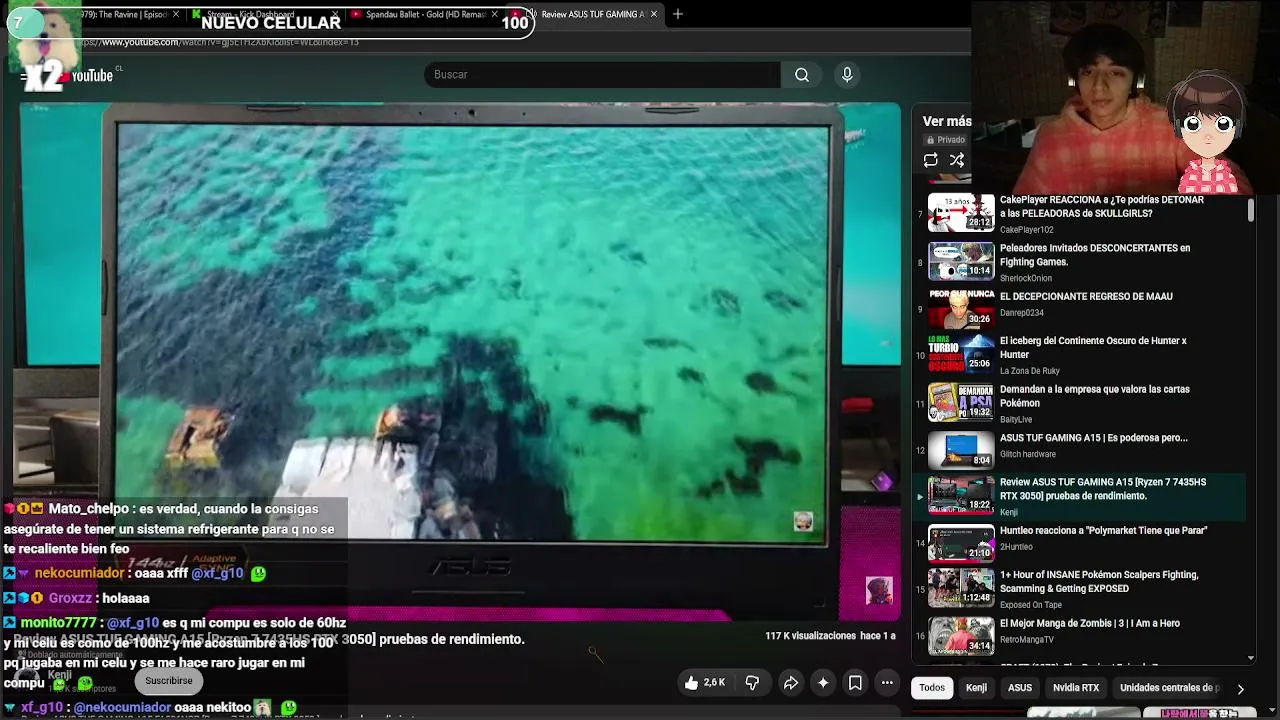Open the CakePlayer REACCIONA video thumbnail
This screenshot has height=720, width=1280.
(961, 212)
